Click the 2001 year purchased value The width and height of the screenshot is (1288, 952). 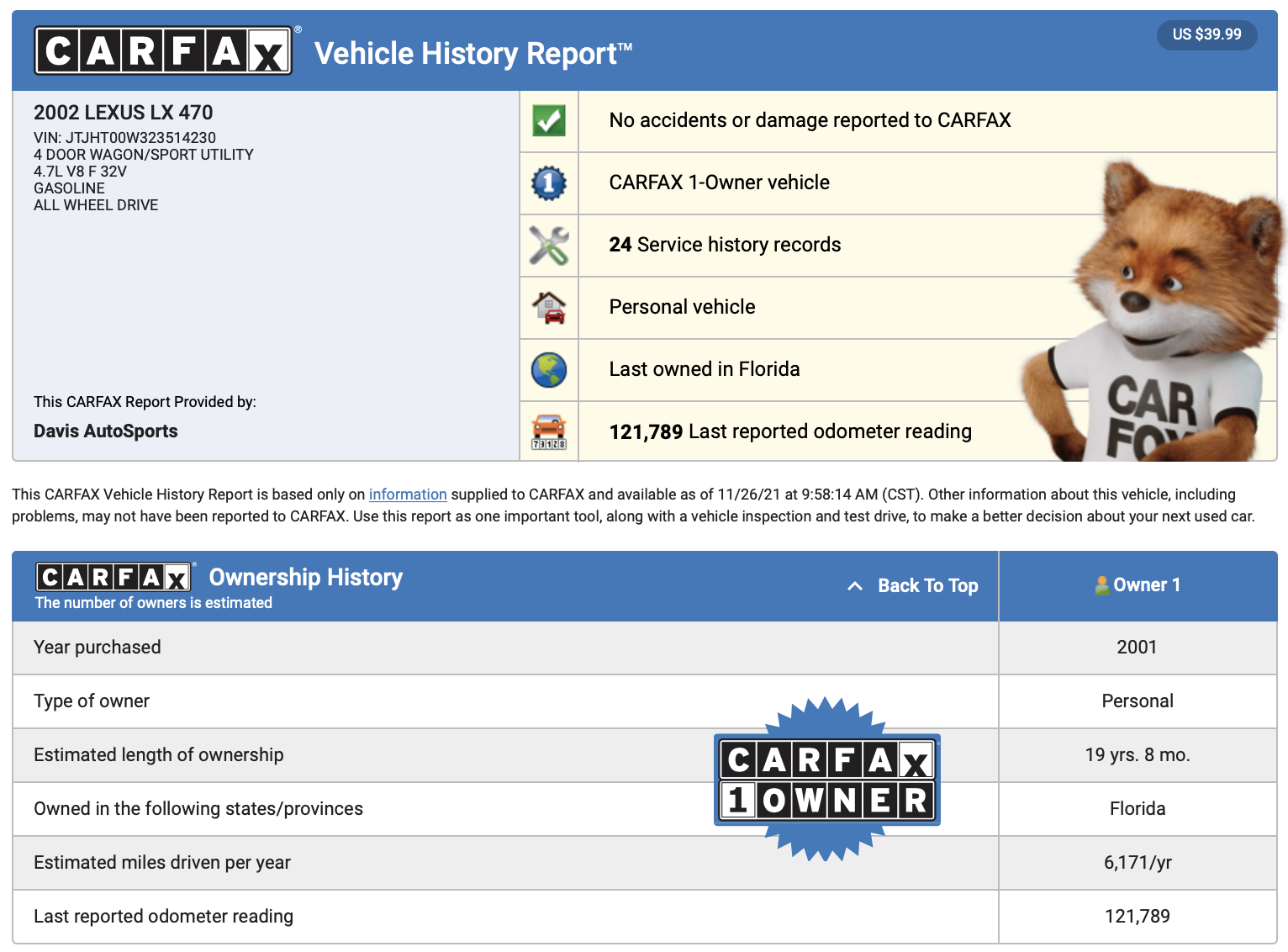point(1137,648)
